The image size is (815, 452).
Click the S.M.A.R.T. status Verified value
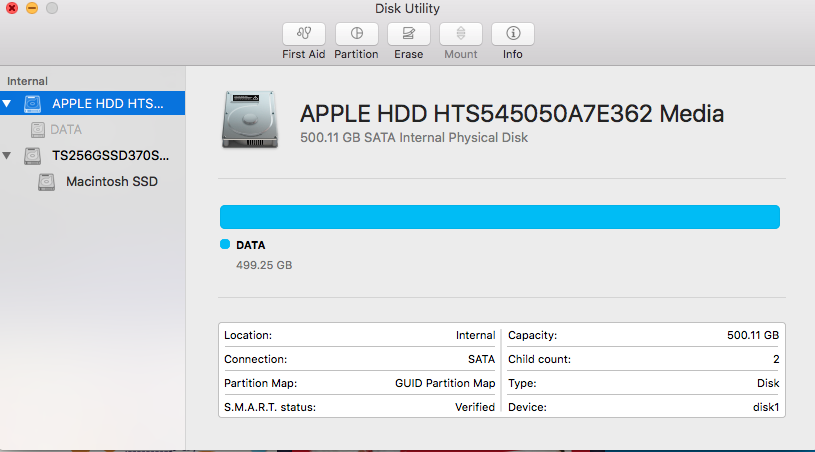coord(475,407)
